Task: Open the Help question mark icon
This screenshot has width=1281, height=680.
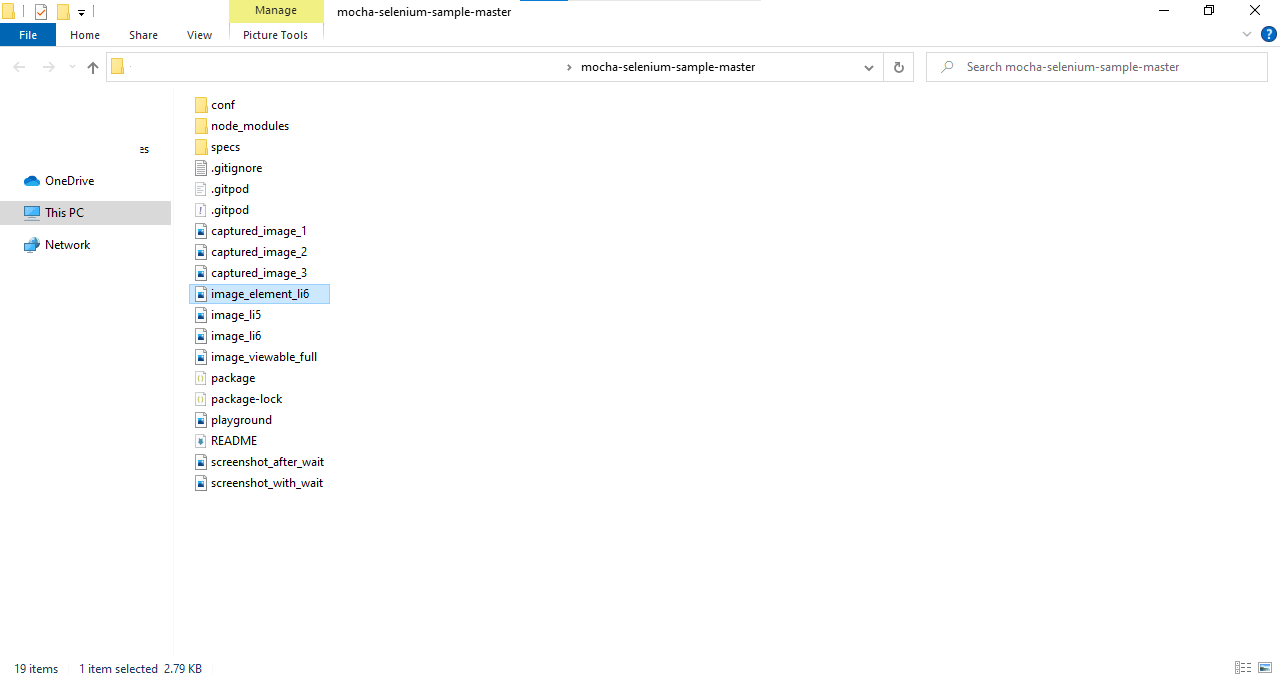Action: coord(1269,34)
